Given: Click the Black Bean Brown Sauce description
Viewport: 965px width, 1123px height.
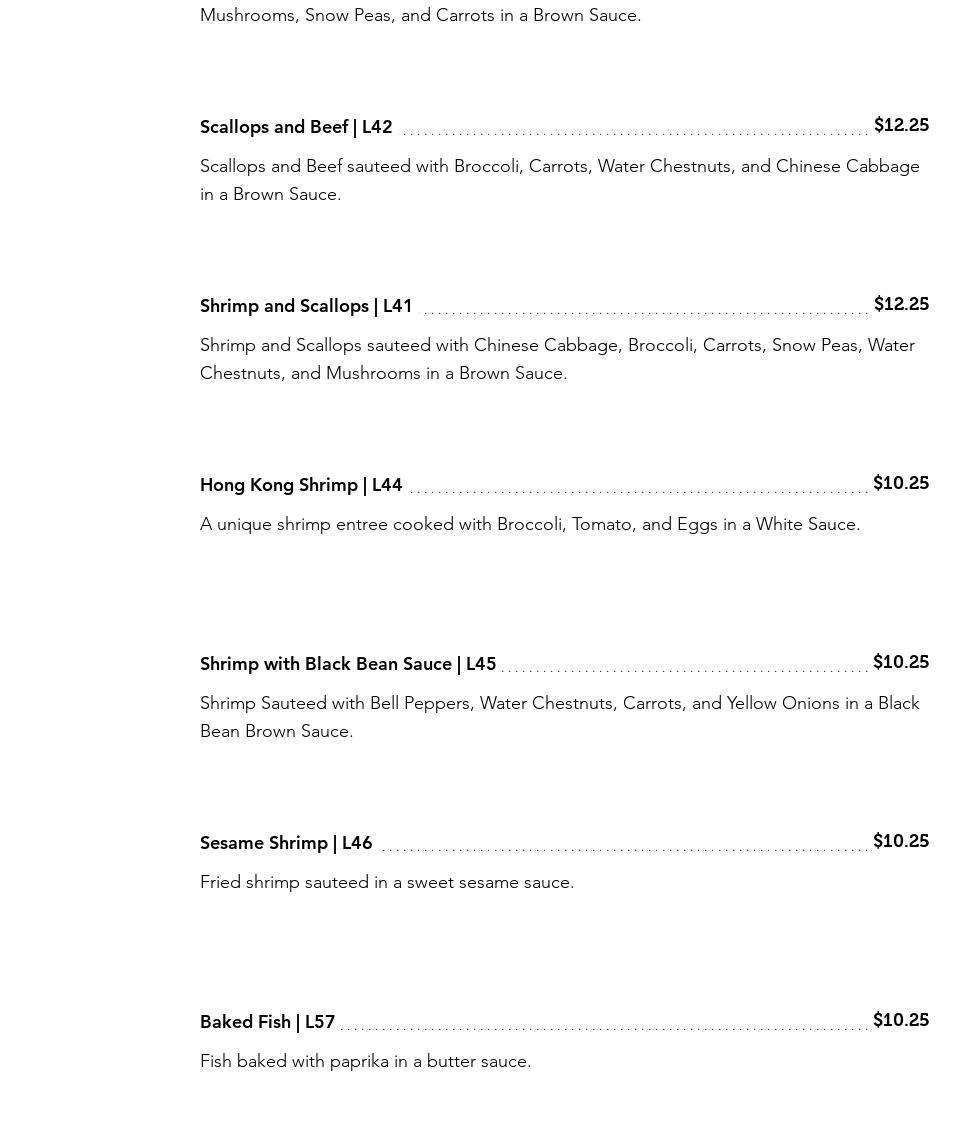Looking at the screenshot, I should point(559,717).
